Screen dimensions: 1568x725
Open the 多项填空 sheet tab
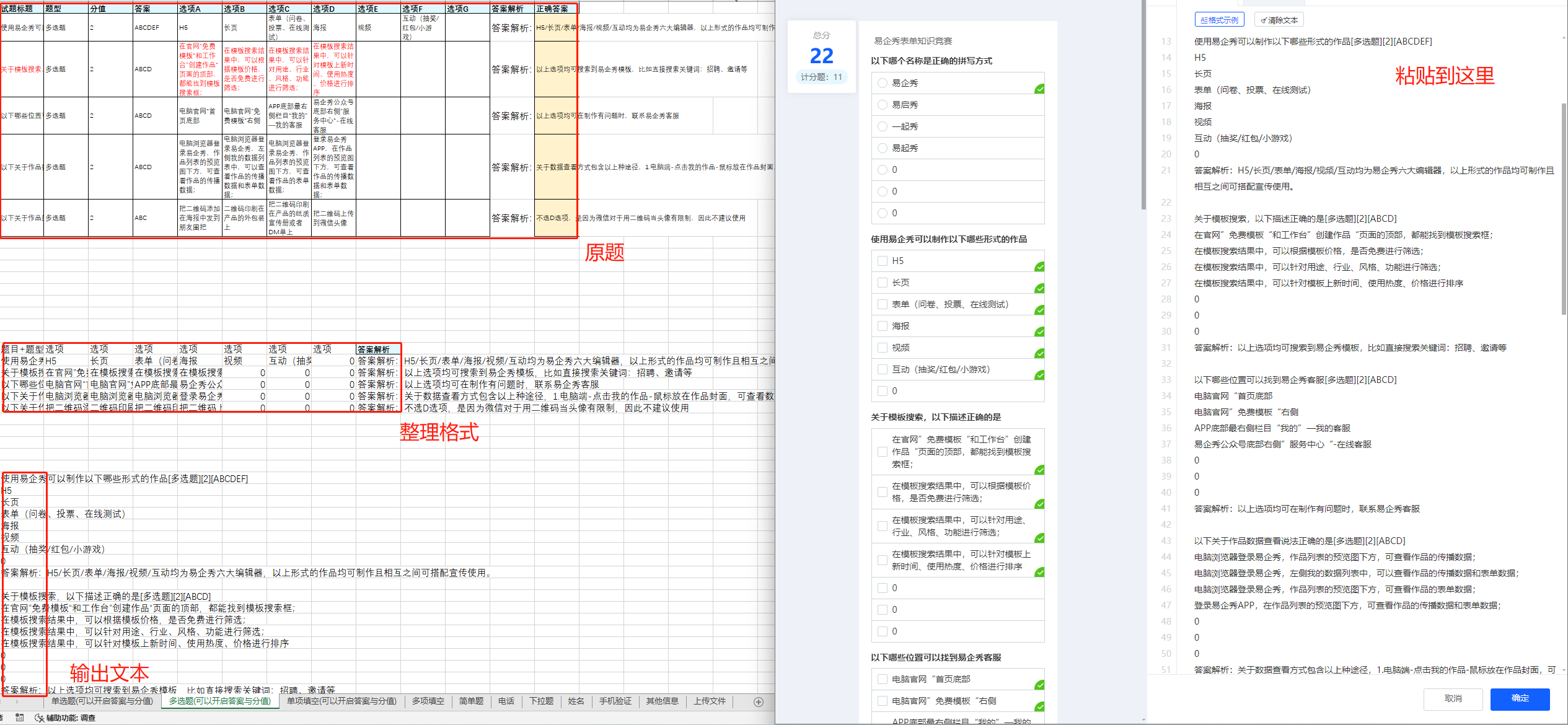point(428,701)
